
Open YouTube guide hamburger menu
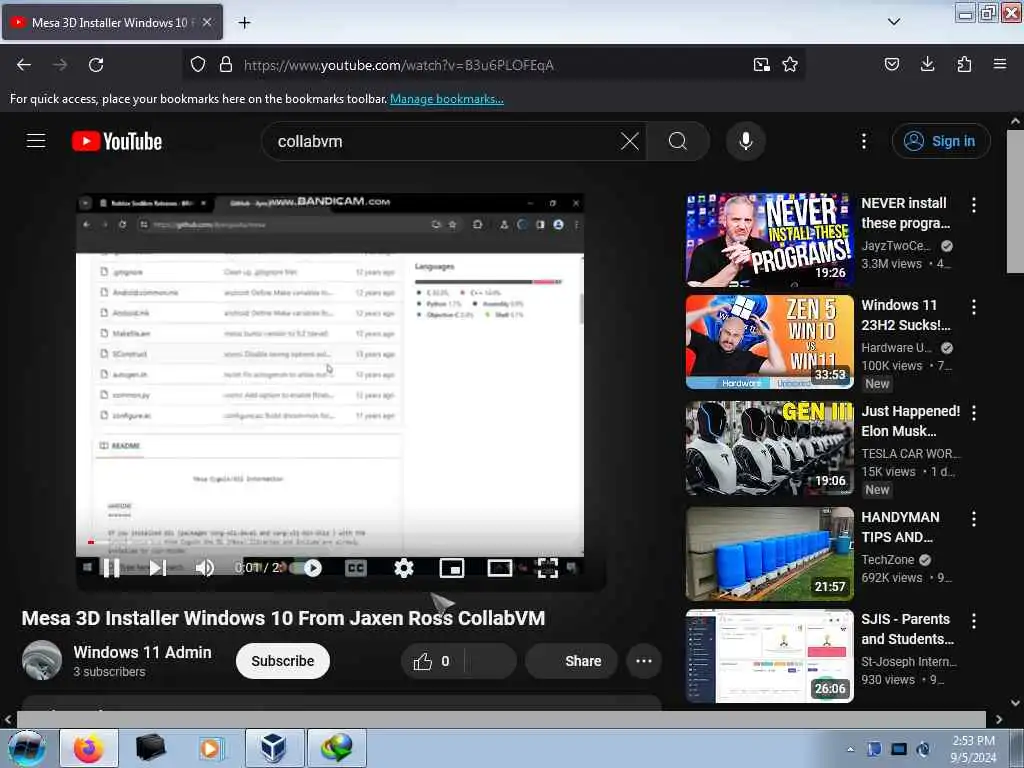pos(36,141)
